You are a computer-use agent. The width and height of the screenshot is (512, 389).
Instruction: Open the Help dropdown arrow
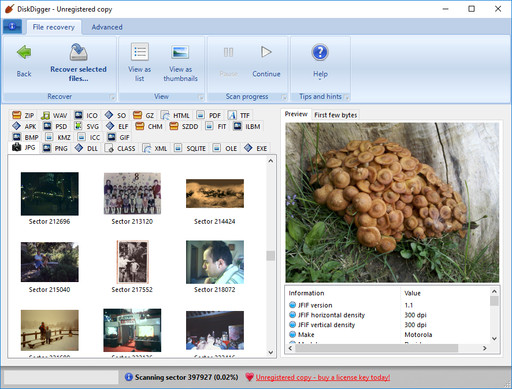pyautogui.click(x=320, y=79)
